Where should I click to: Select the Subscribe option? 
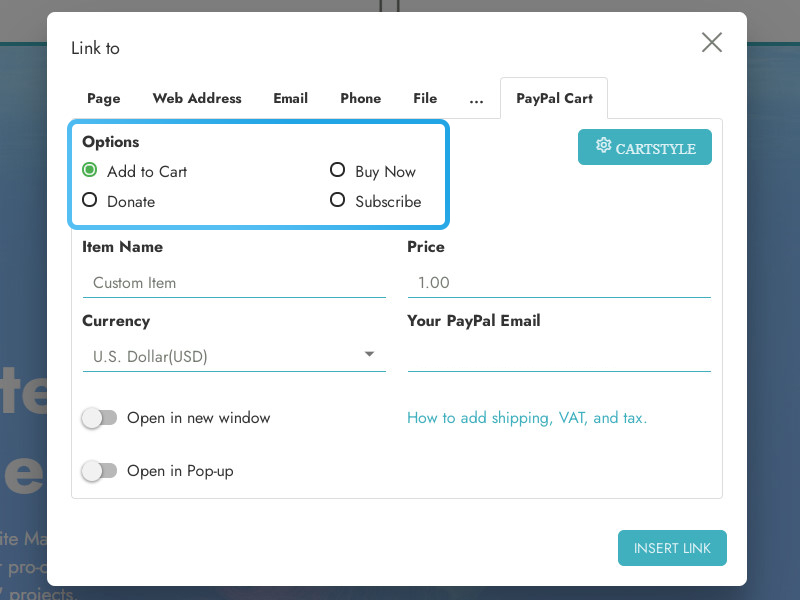tap(337, 200)
